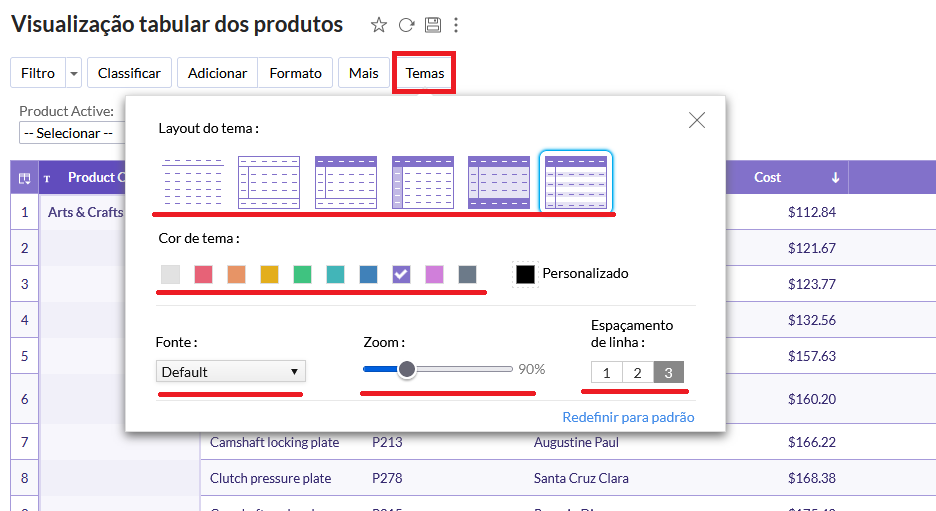This screenshot has height=511, width=936.
Task: Choose the orange theme color
Action: pyautogui.click(x=236, y=275)
